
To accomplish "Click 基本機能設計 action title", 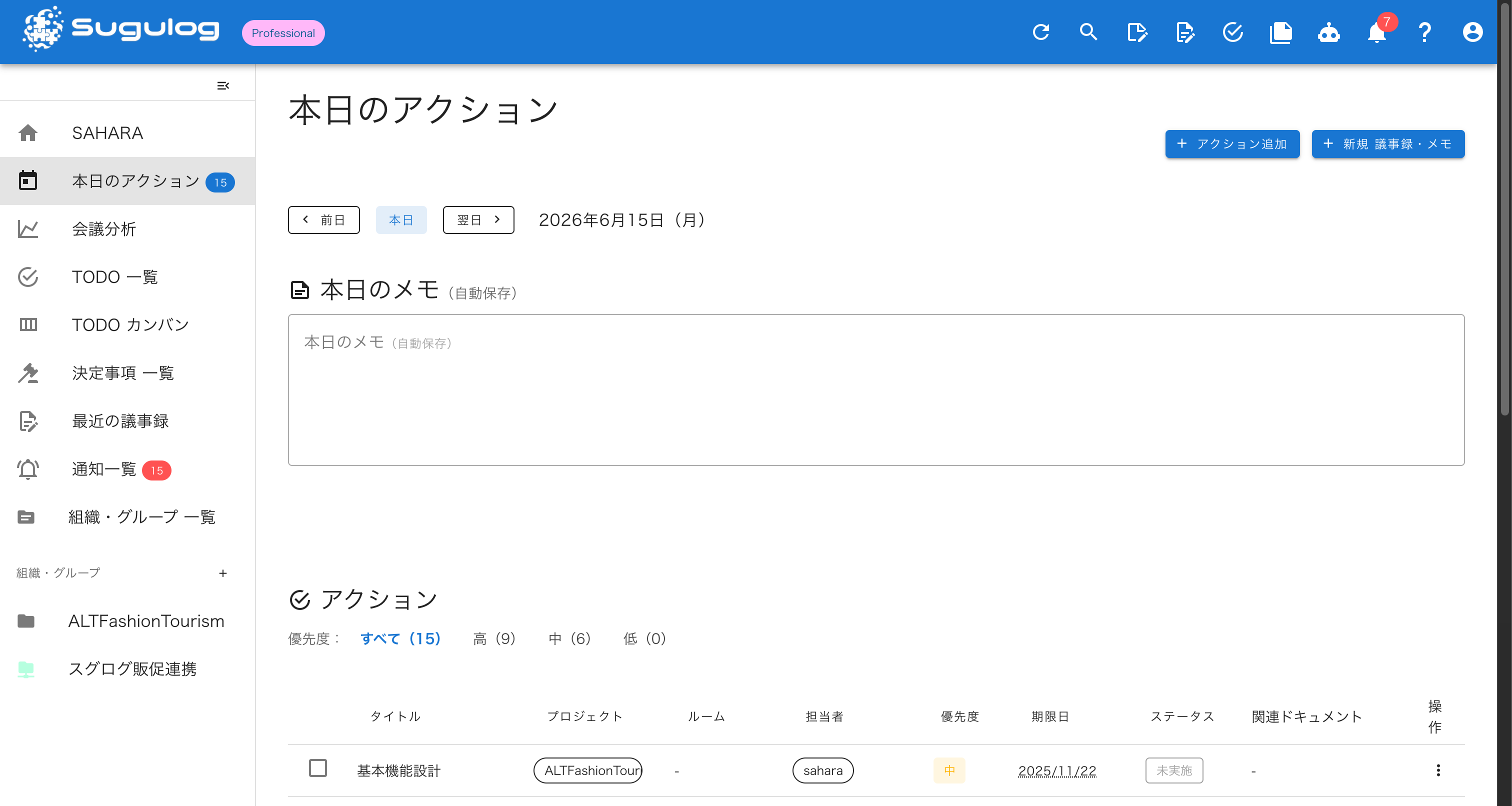I will 398,771.
